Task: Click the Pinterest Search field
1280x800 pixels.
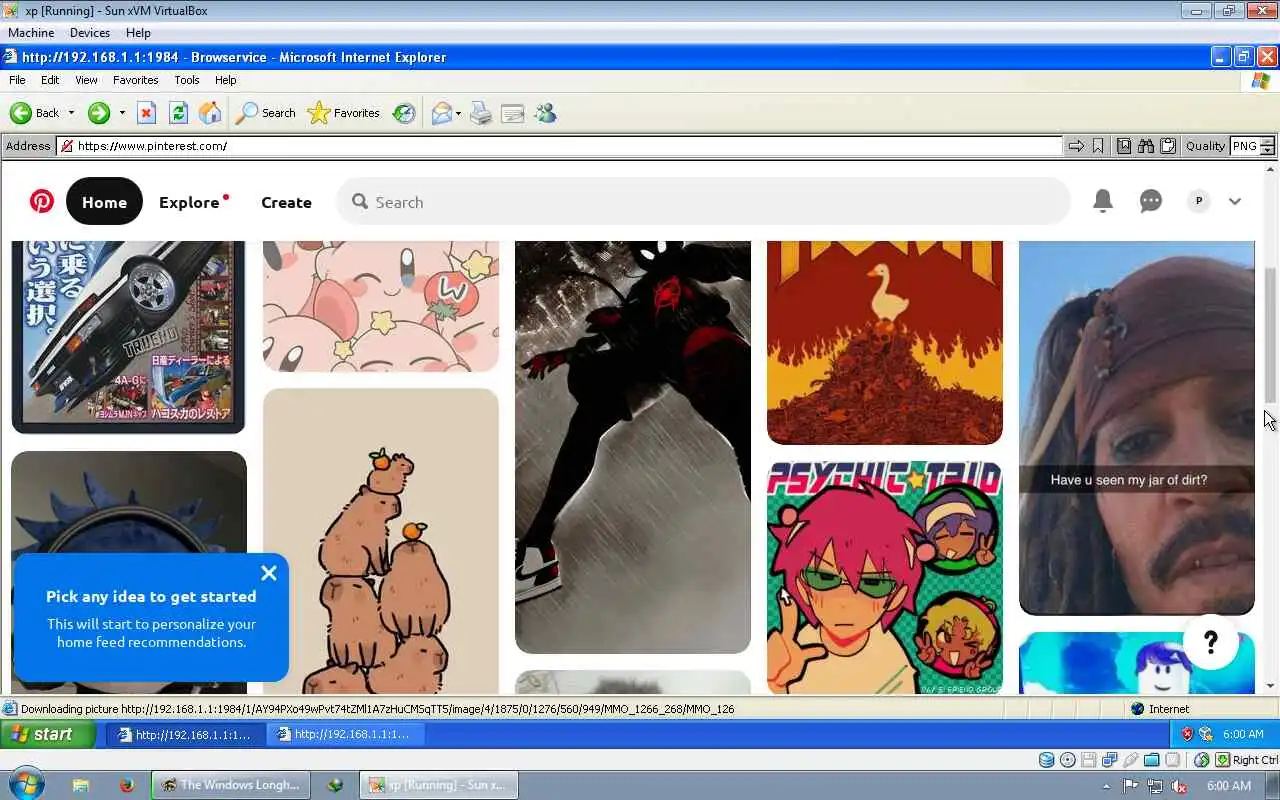Action: pos(703,202)
